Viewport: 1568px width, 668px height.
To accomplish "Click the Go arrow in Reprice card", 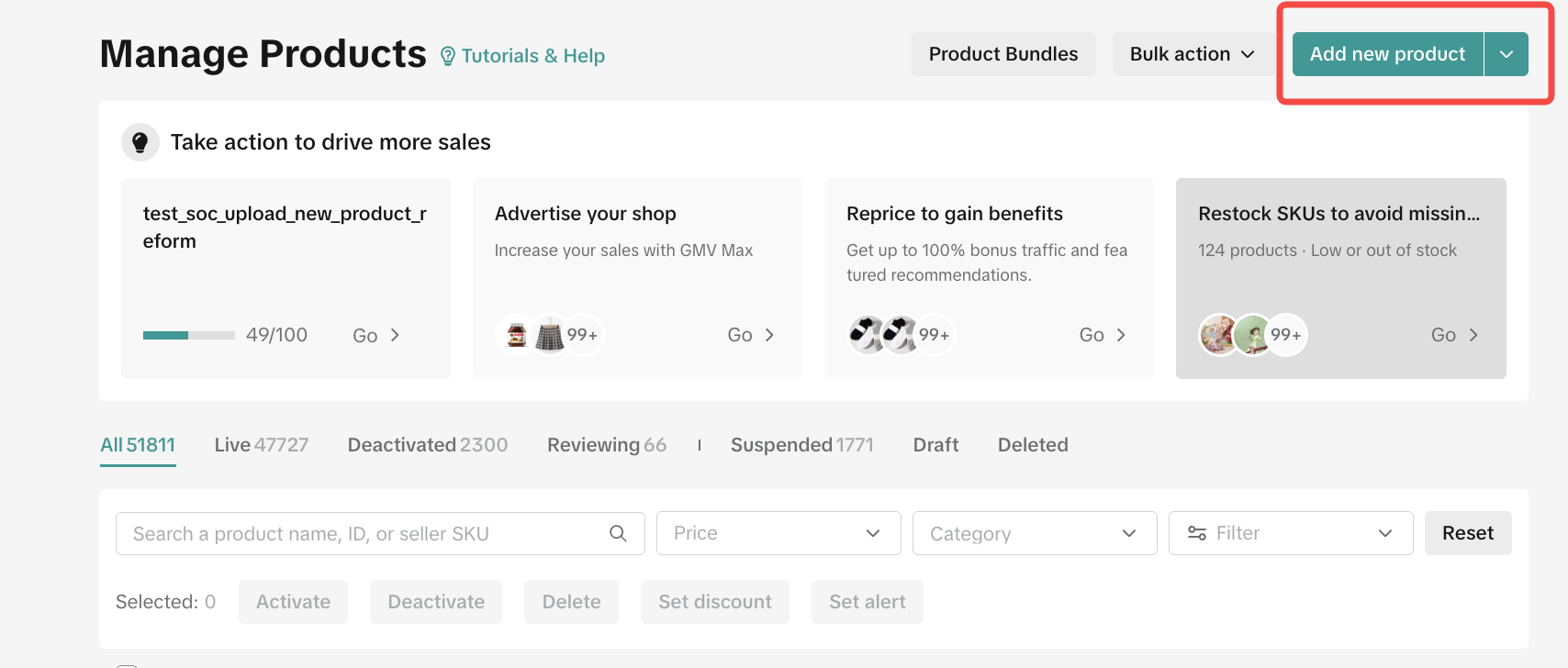I will click(x=1120, y=335).
